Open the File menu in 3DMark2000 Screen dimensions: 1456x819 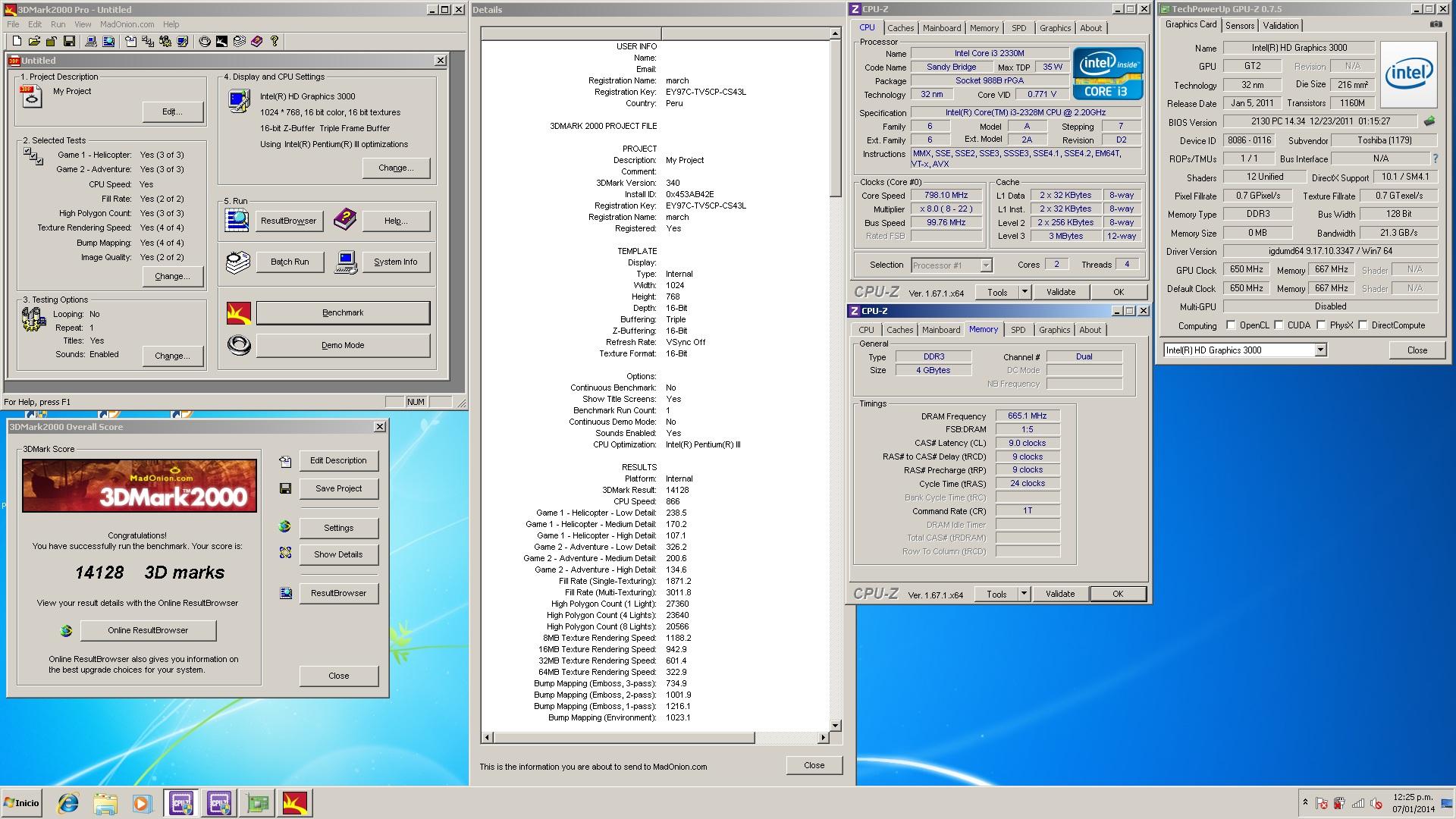[13, 24]
